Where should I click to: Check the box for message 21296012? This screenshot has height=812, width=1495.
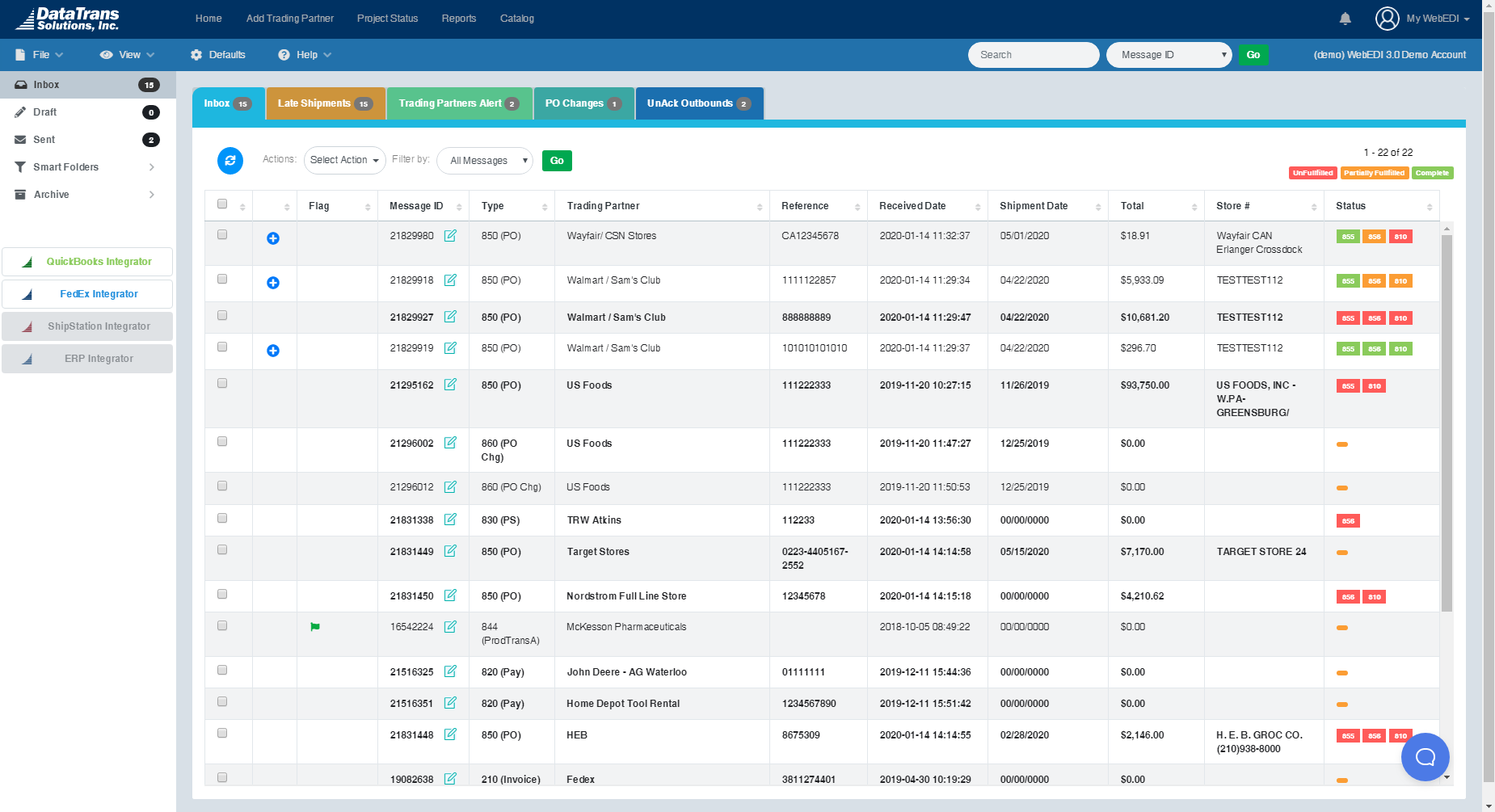[x=222, y=486]
